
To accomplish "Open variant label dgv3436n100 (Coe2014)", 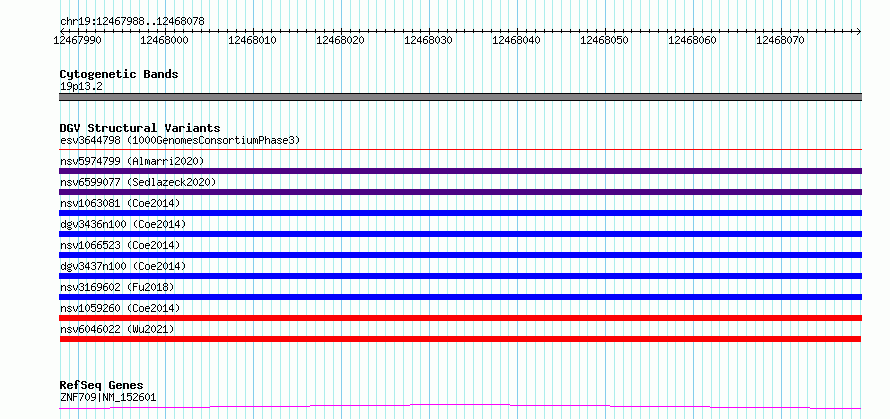I will tap(123, 224).
